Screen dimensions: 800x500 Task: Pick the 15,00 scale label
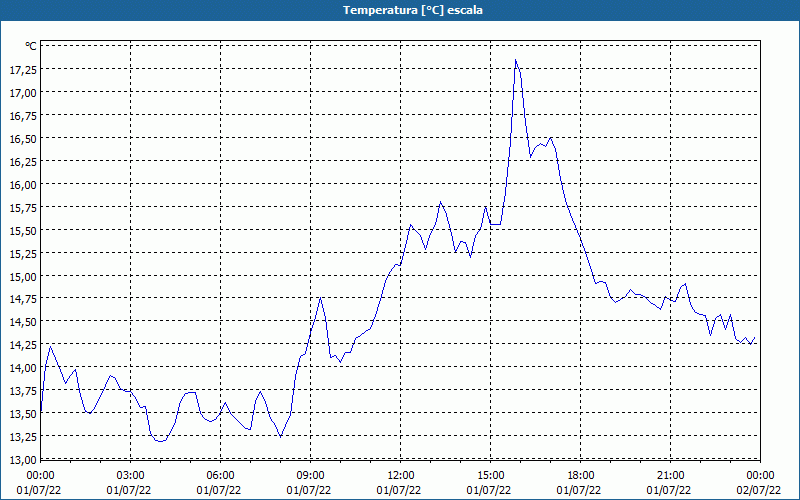click(x=23, y=277)
